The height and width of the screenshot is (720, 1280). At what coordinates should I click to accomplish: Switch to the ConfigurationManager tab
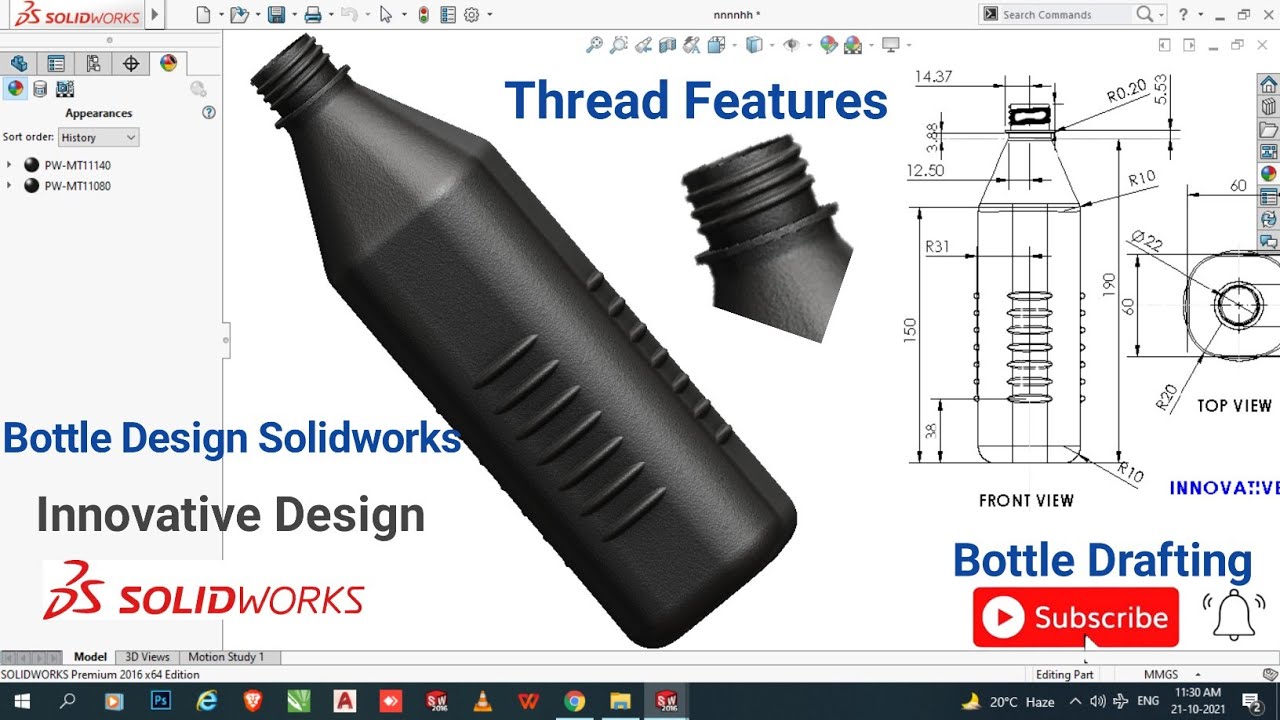pyautogui.click(x=93, y=63)
